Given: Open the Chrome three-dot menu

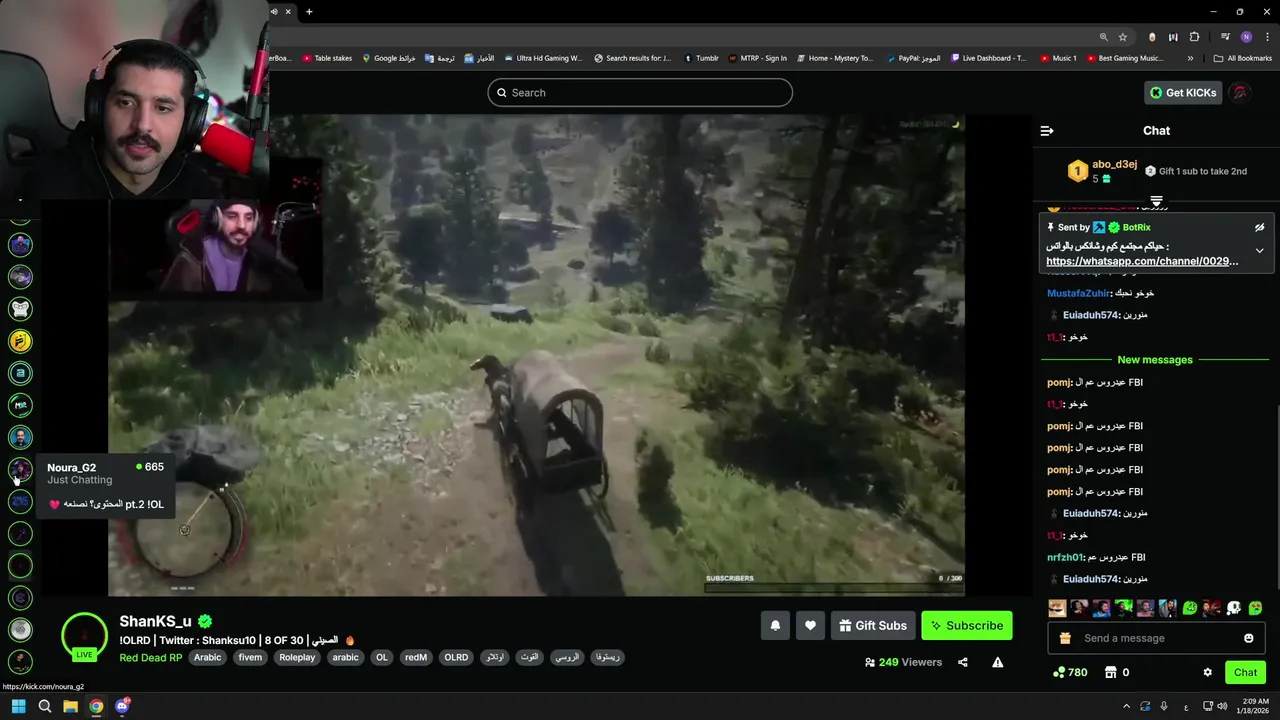Looking at the screenshot, I should click(x=1265, y=37).
